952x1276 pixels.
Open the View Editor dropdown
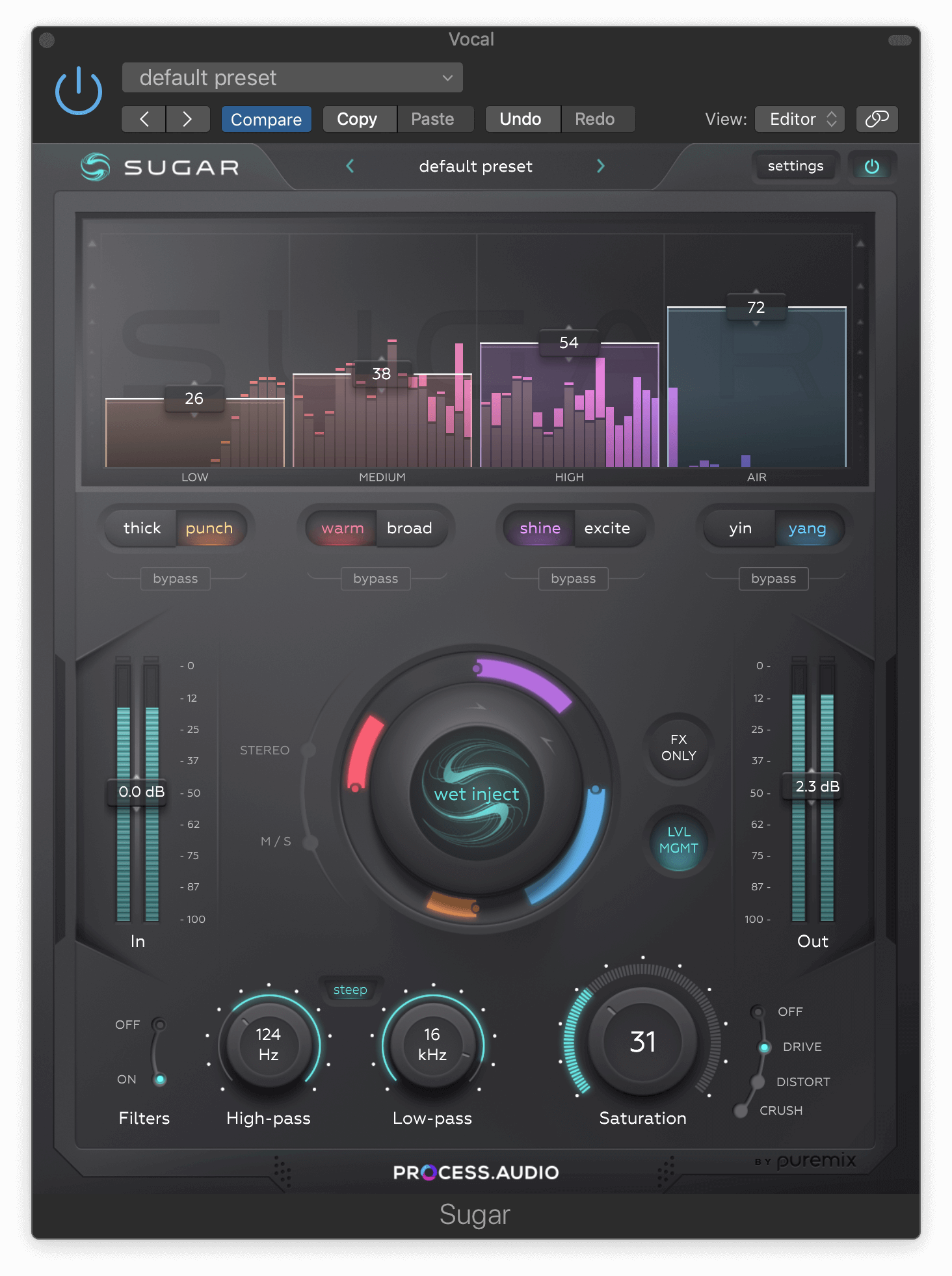point(800,119)
